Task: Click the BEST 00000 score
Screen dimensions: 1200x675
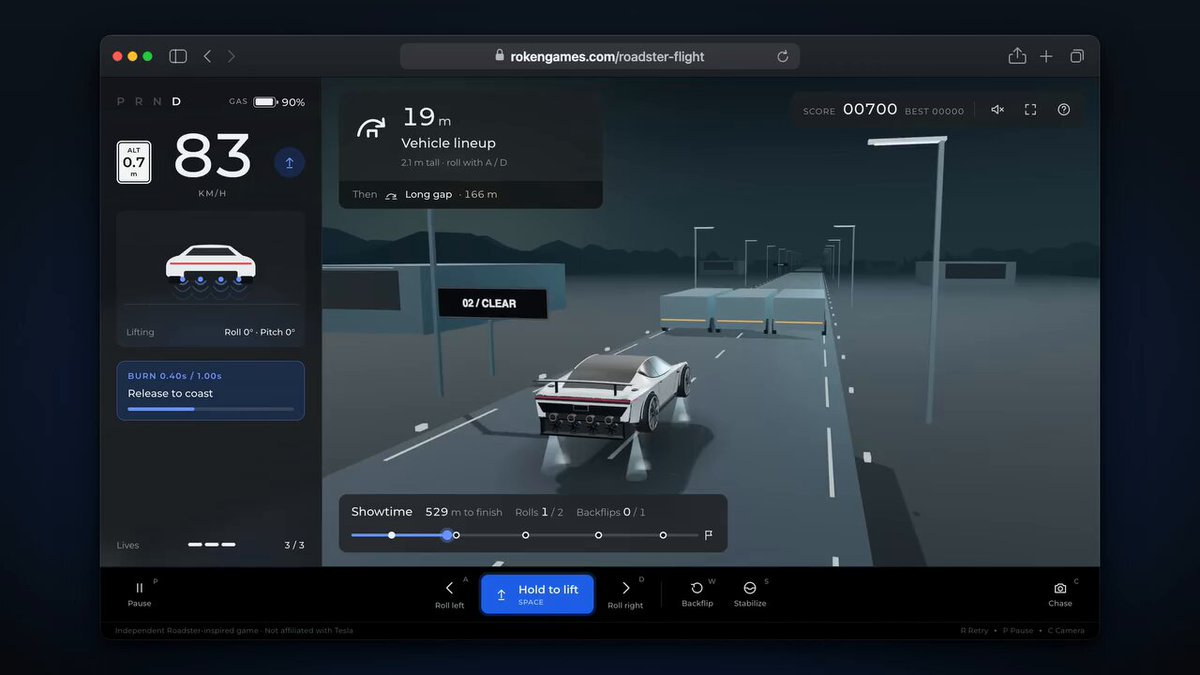Action: [935, 111]
